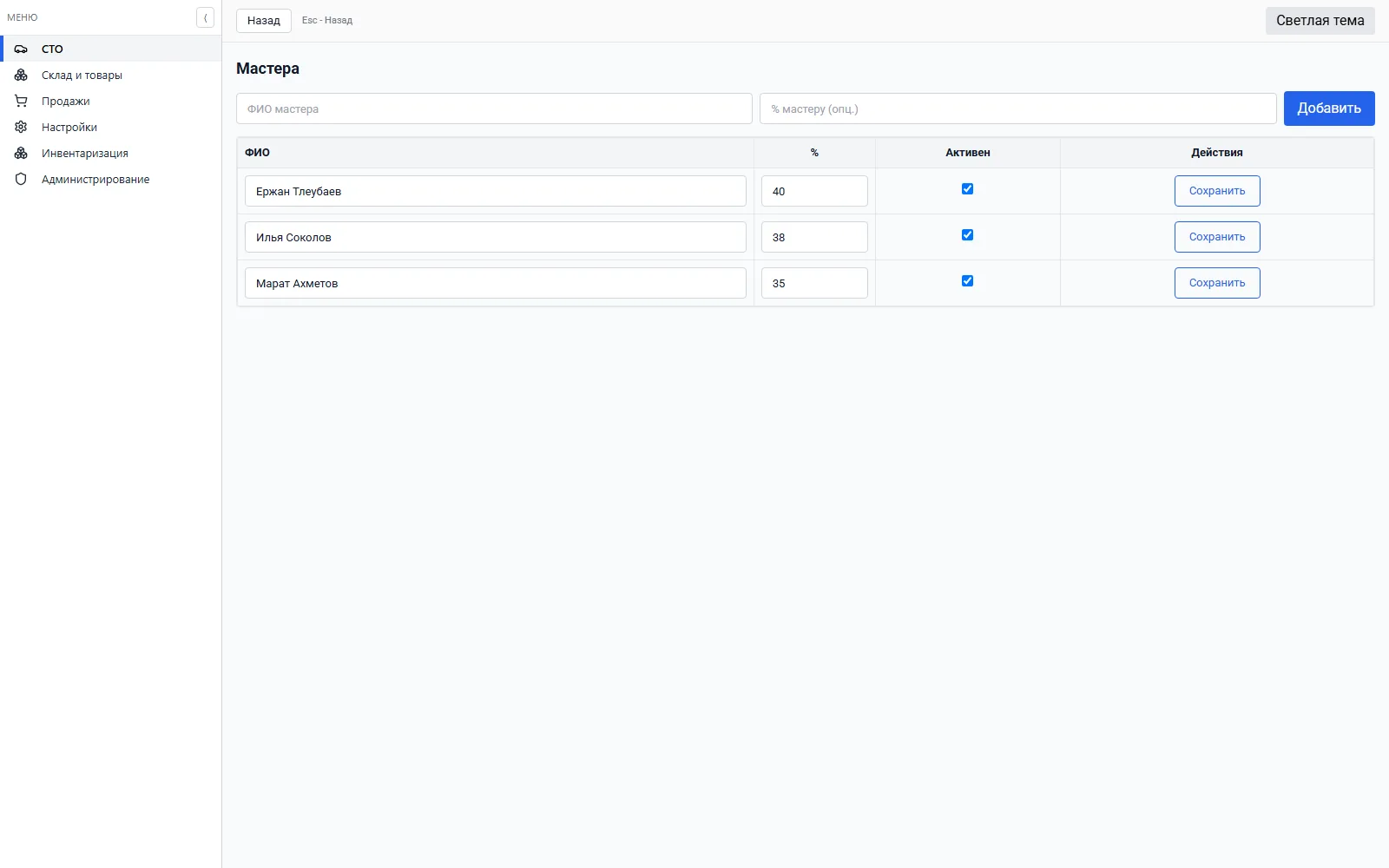Open the СТО menu section

[111, 49]
